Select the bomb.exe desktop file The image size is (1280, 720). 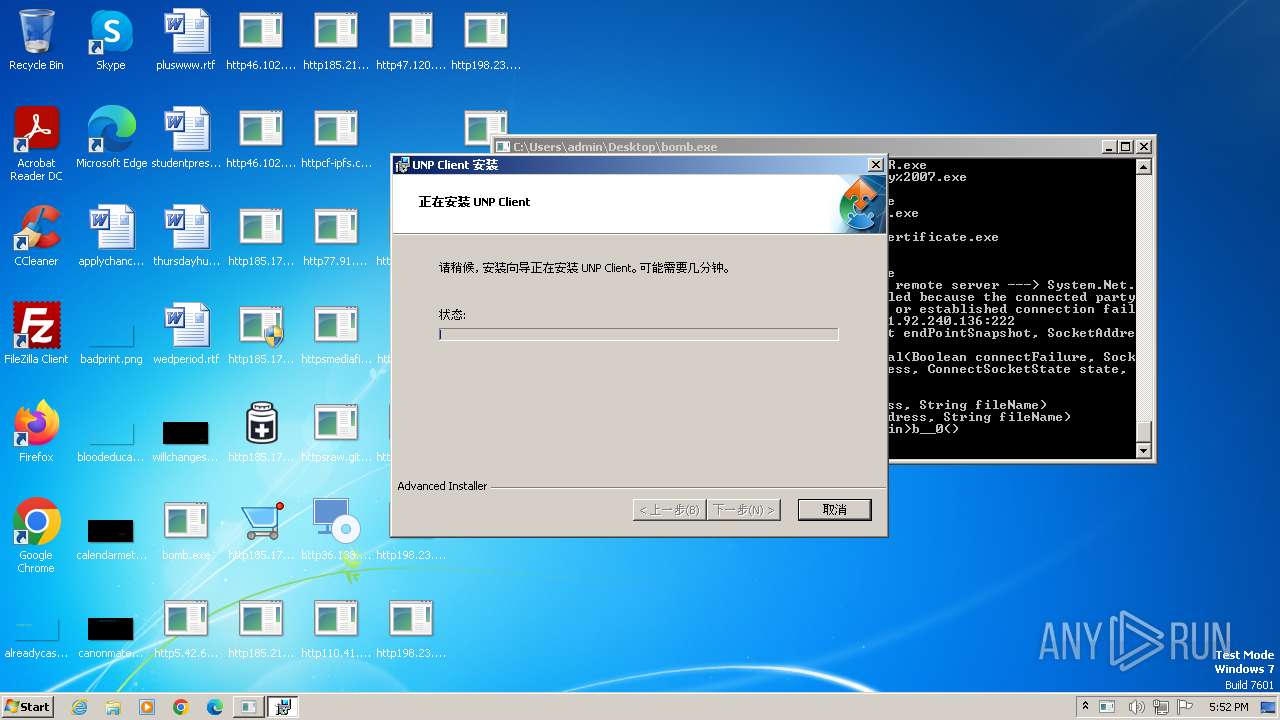(x=186, y=530)
